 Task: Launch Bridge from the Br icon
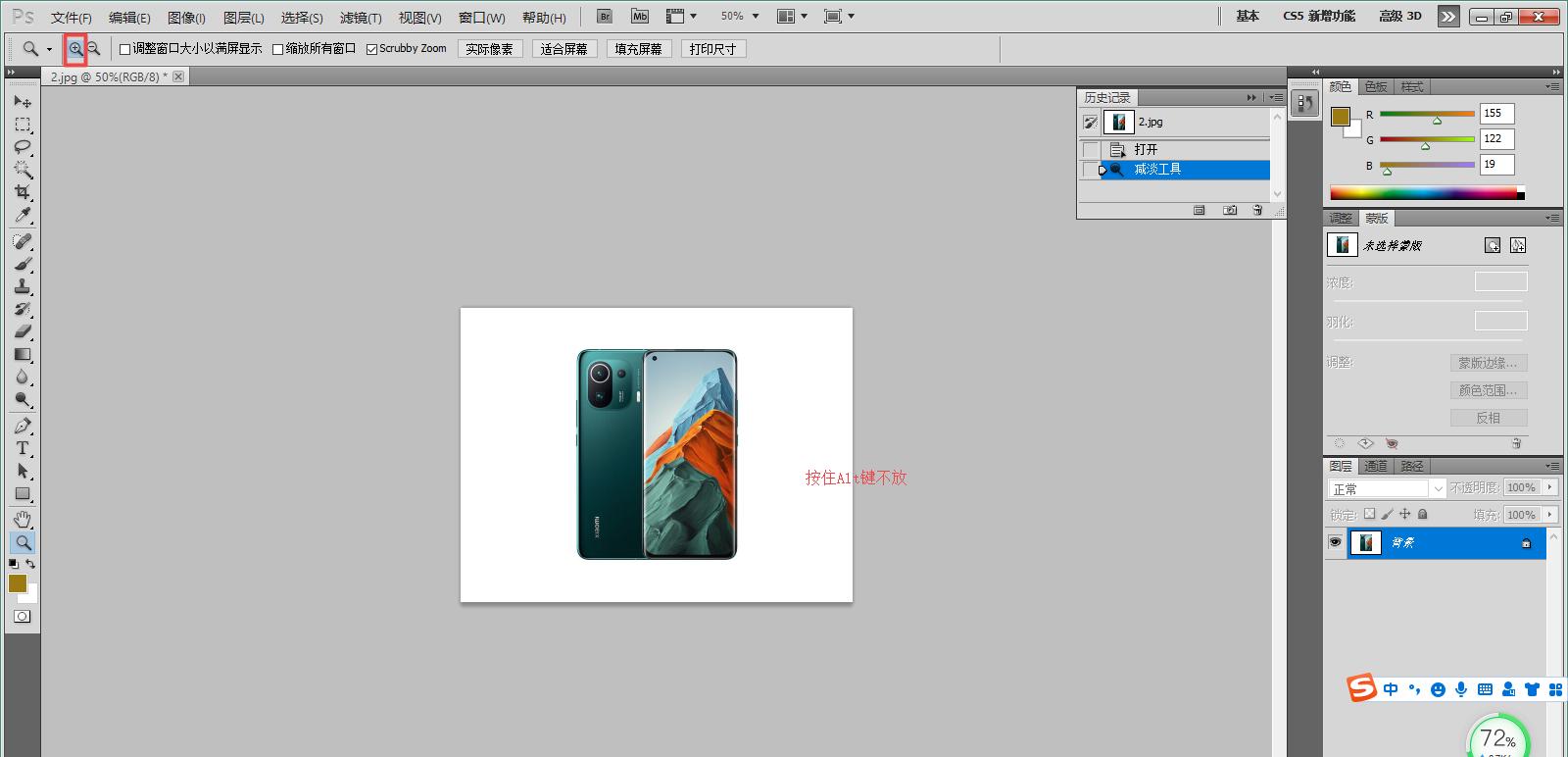(605, 17)
